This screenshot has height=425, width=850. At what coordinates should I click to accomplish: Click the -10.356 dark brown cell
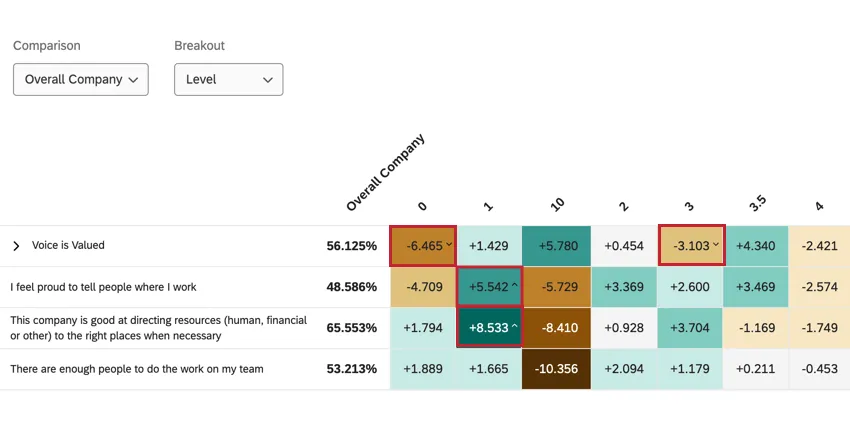tap(556, 369)
